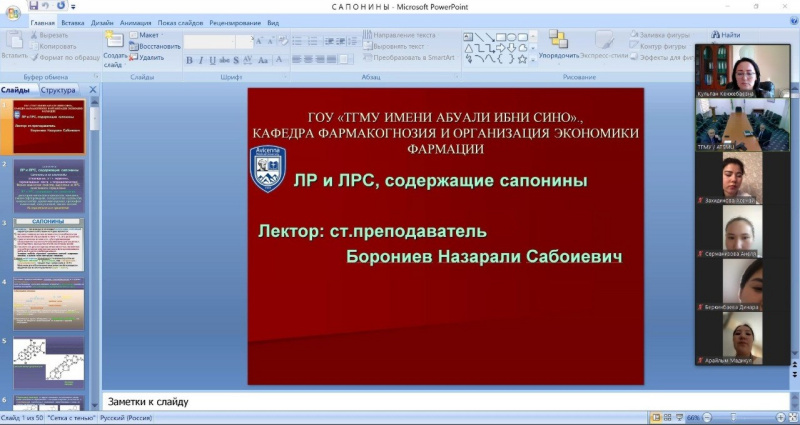This screenshot has width=800, height=425.
Task: Toggle align text right
Action: (x=320, y=59)
